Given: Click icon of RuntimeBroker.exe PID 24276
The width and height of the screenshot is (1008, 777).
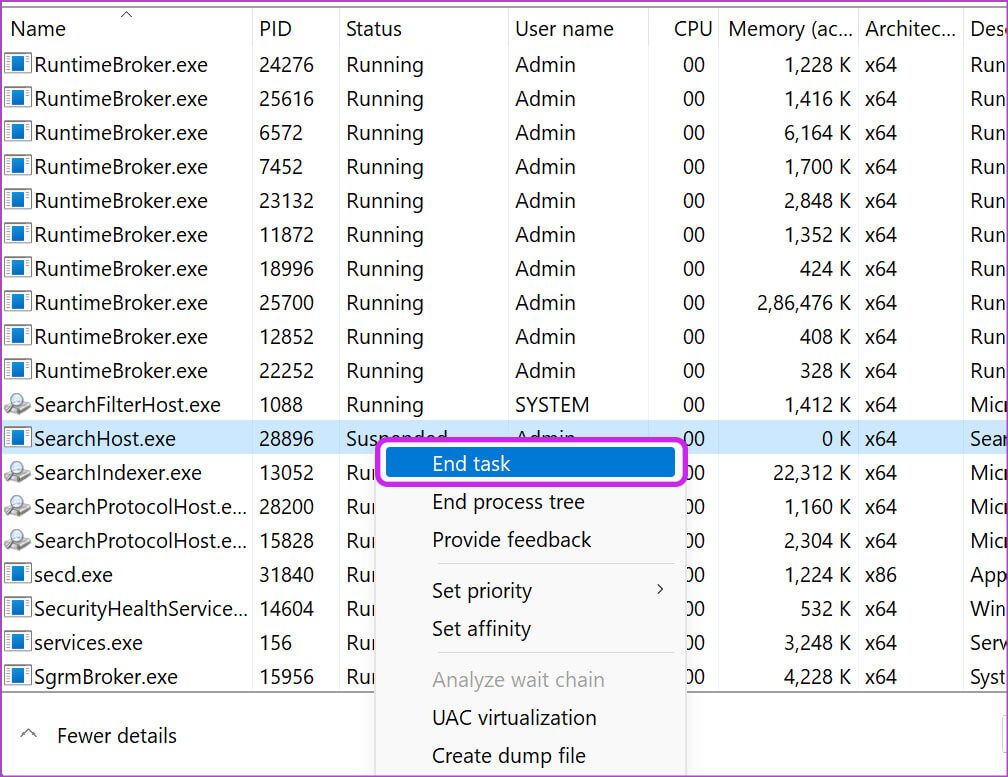Looking at the screenshot, I should click(17, 64).
